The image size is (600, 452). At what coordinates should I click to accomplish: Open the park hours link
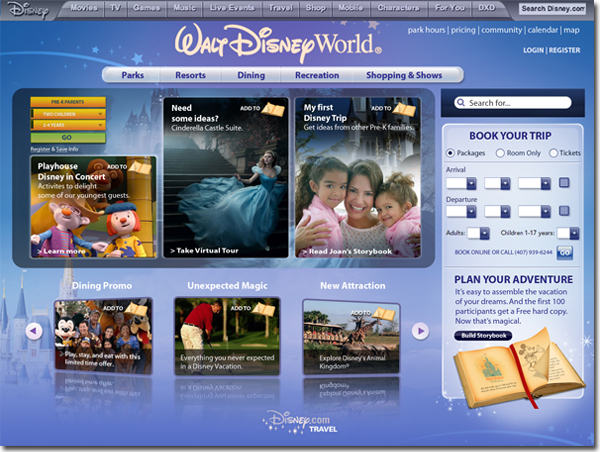[x=426, y=30]
